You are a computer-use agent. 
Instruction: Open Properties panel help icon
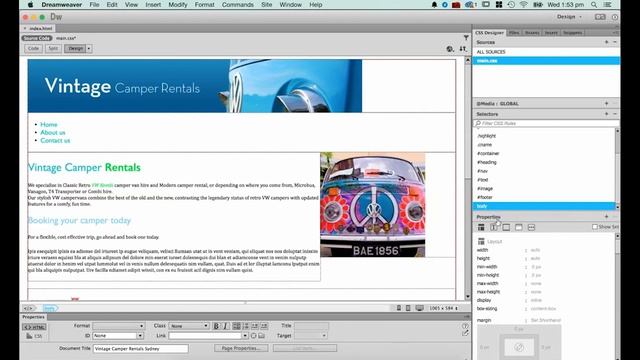465,326
